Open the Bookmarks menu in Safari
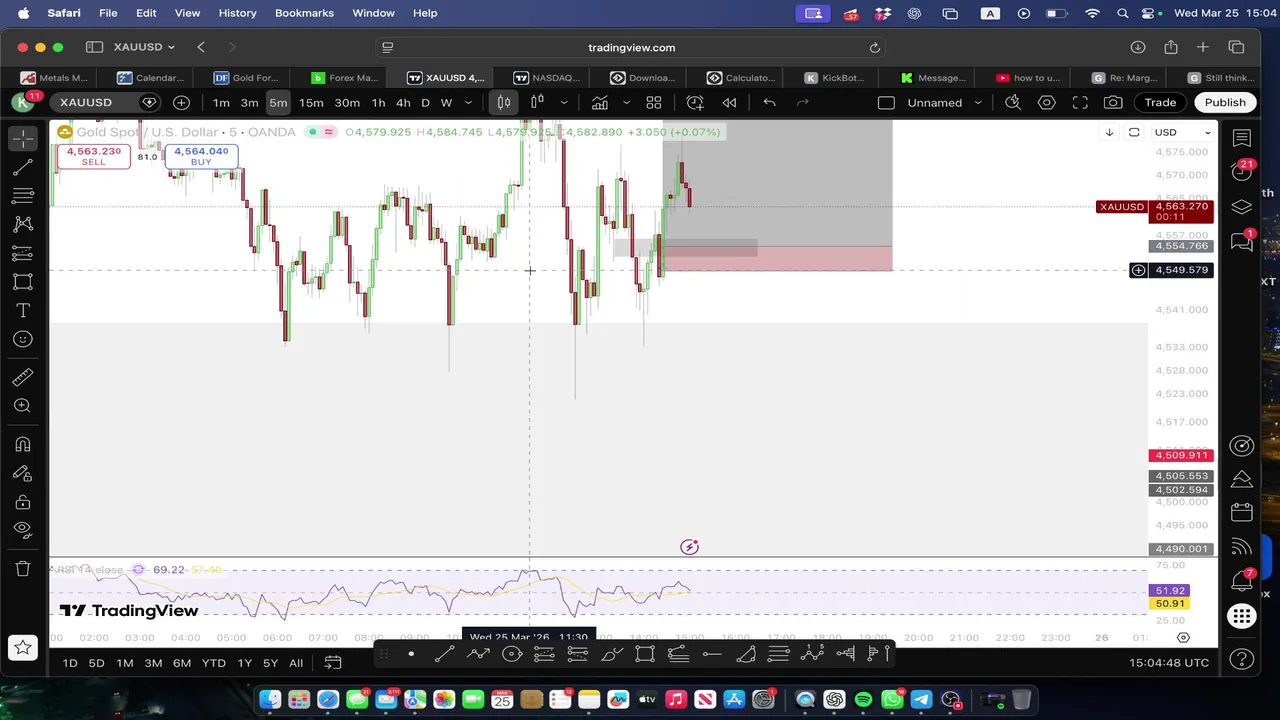1280x720 pixels. point(304,13)
